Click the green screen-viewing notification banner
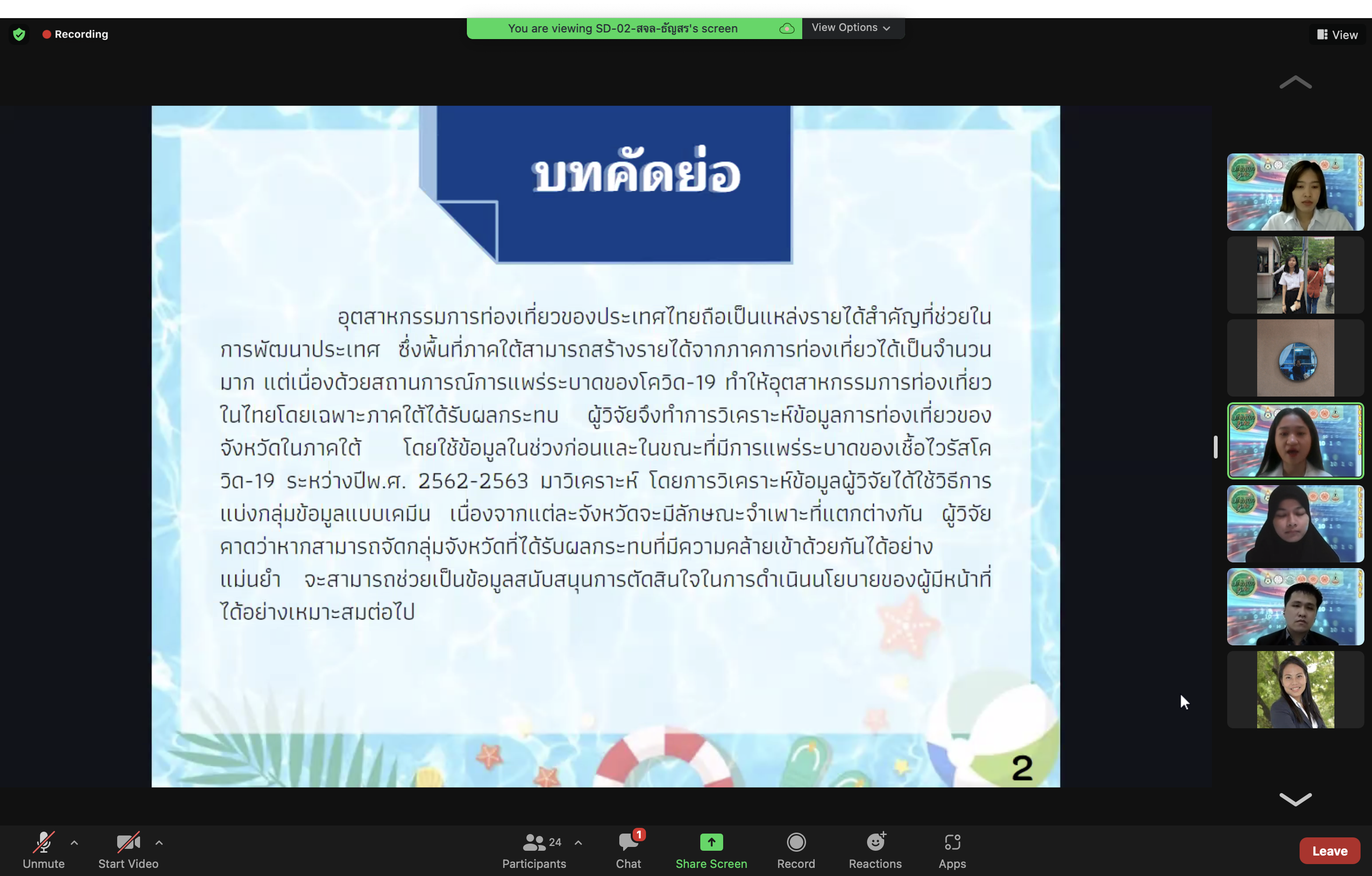 coord(634,29)
